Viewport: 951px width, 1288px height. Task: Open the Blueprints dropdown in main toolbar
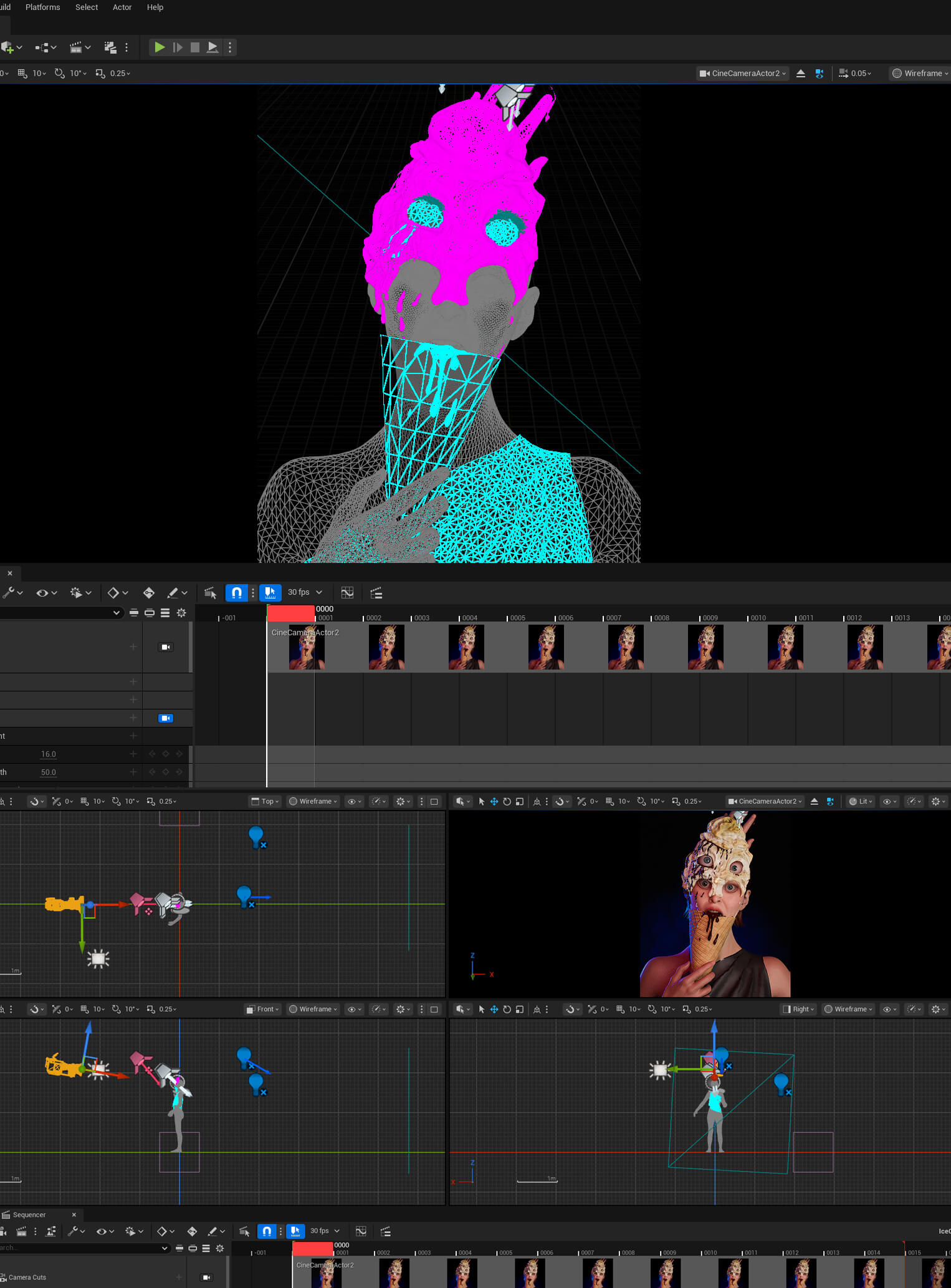point(45,47)
